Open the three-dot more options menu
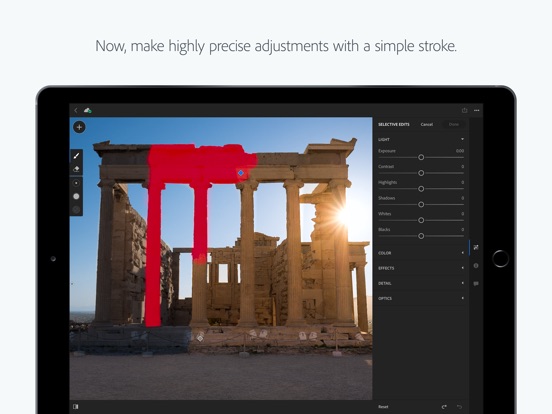The image size is (552, 414). pos(477,111)
